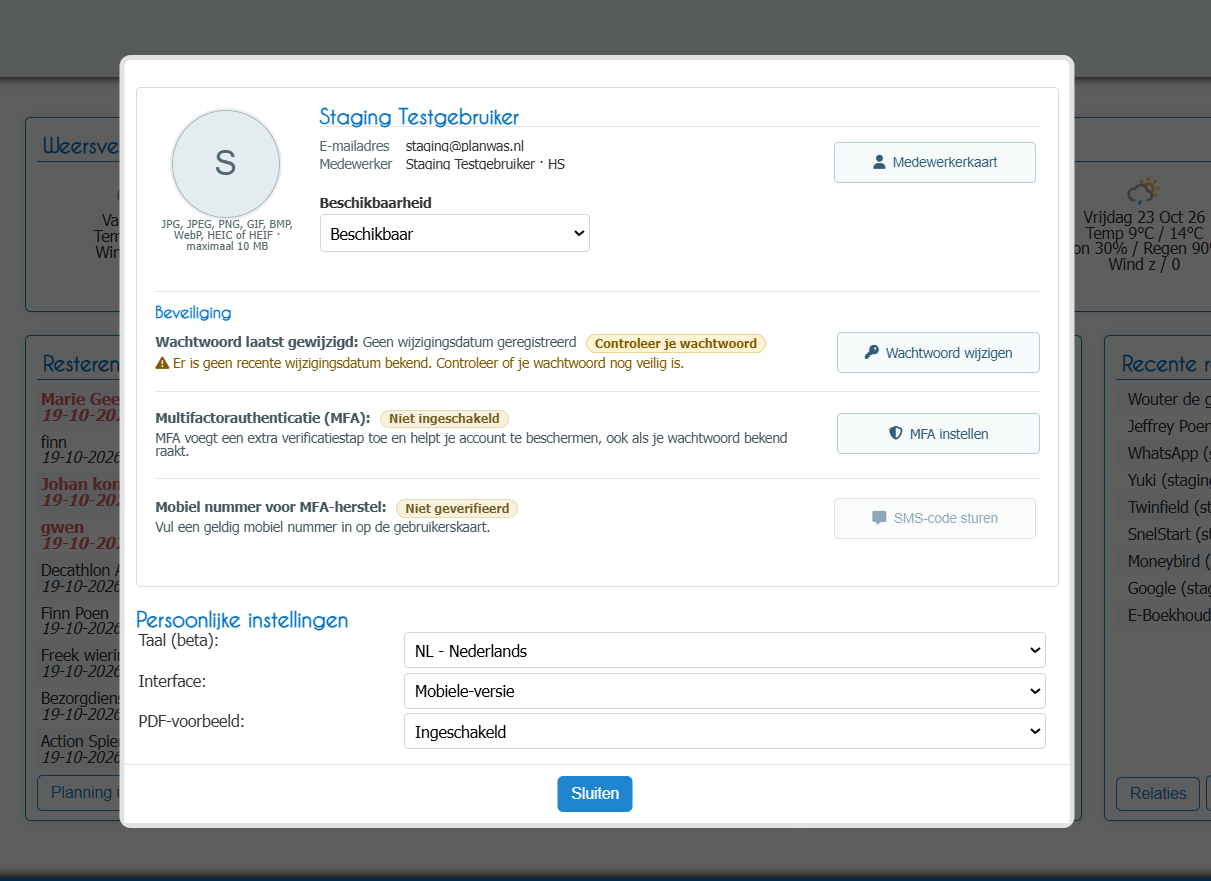Image resolution: width=1211 pixels, height=881 pixels.
Task: Click the Beveiliging section heading
Action: tap(193, 312)
